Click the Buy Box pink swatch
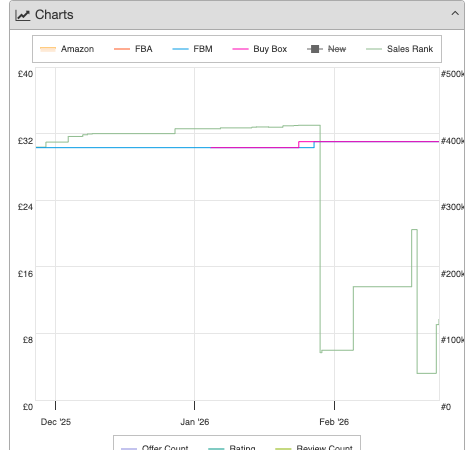The image size is (474, 450). pyautogui.click(x=240, y=49)
